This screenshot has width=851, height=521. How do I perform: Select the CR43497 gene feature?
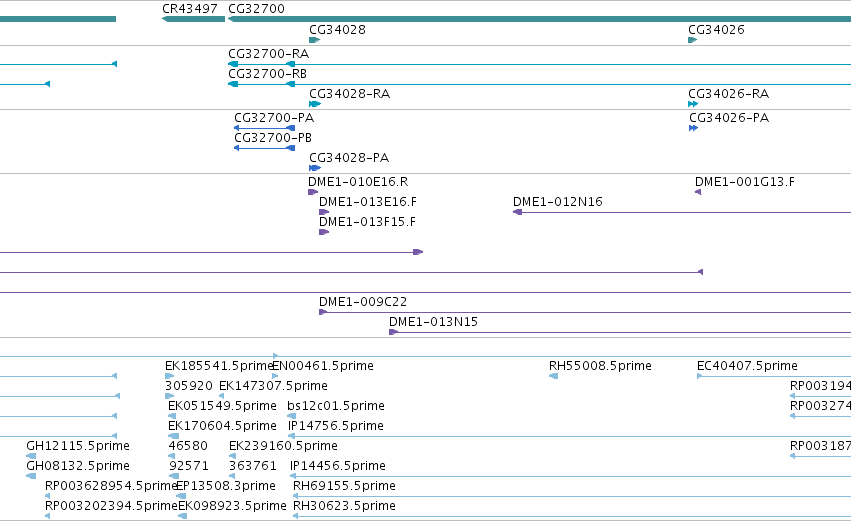coord(193,19)
